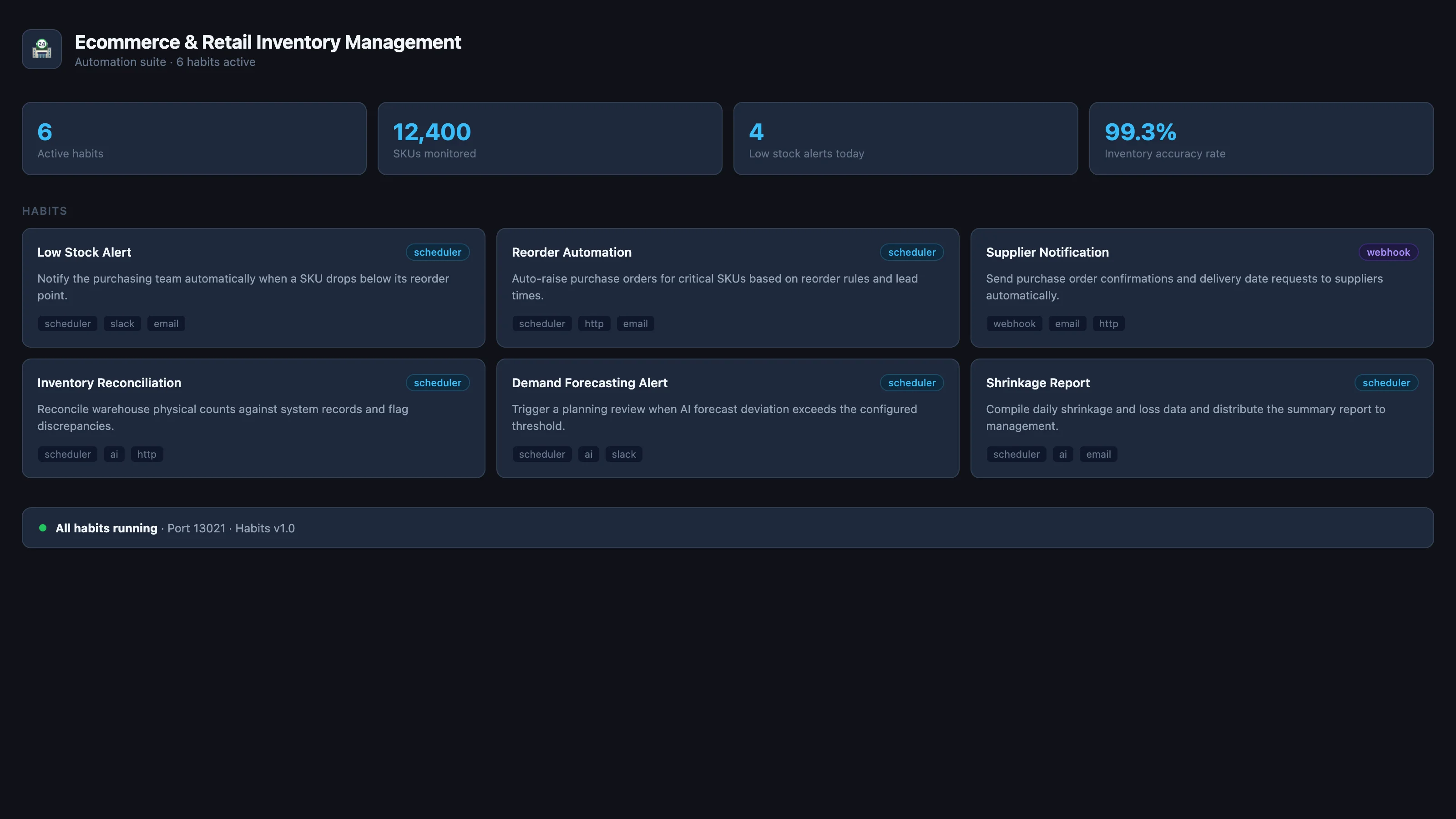
Task: Click 'Port 13021' in status bar
Action: pos(196,528)
